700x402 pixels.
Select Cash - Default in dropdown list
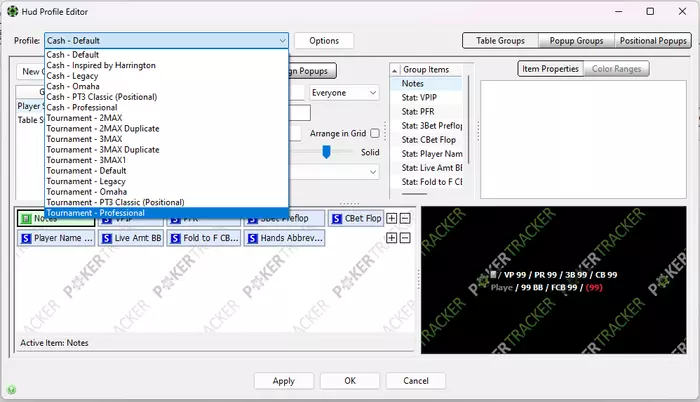point(167,54)
